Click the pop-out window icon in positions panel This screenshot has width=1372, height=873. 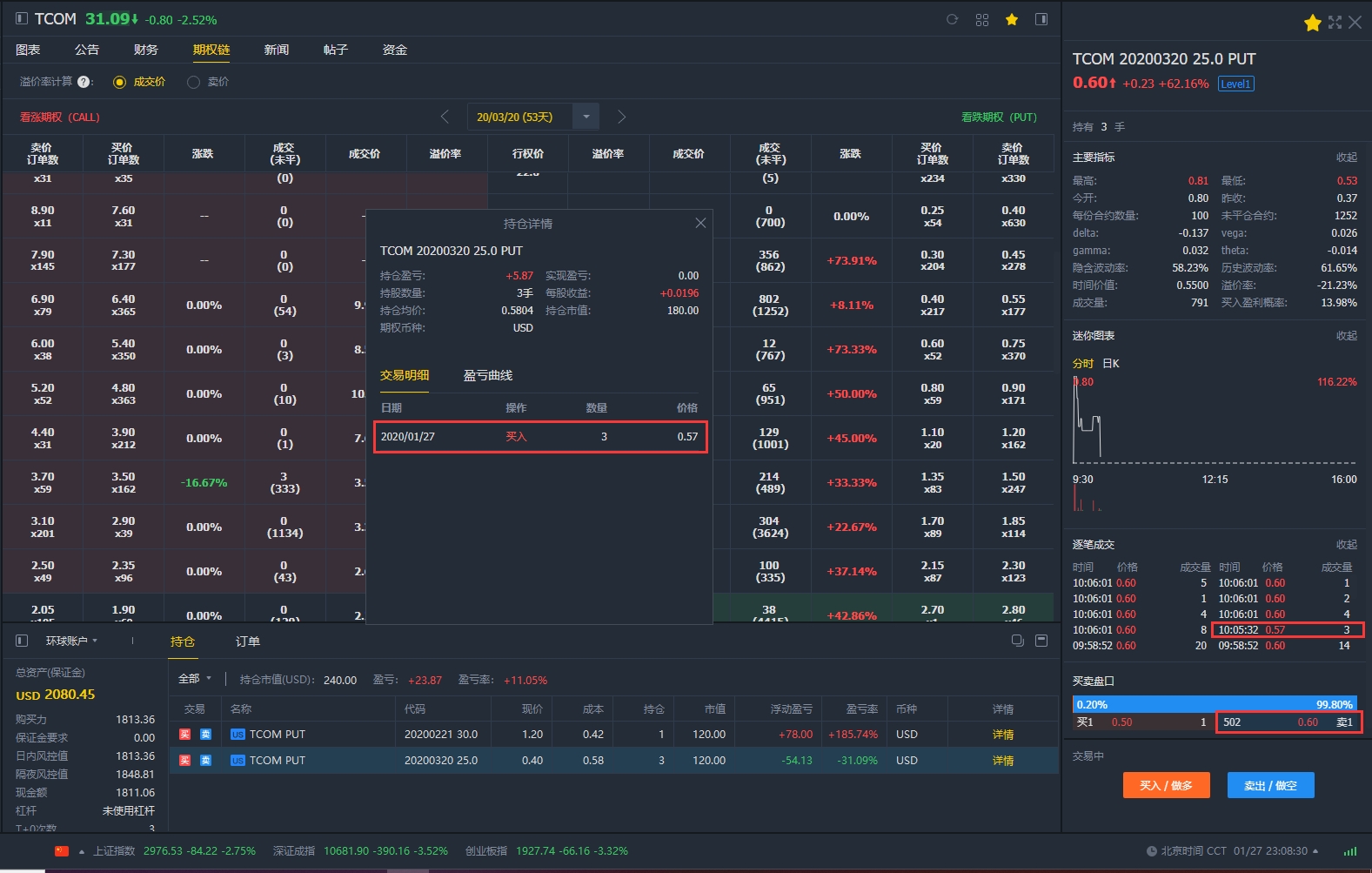(x=1017, y=641)
